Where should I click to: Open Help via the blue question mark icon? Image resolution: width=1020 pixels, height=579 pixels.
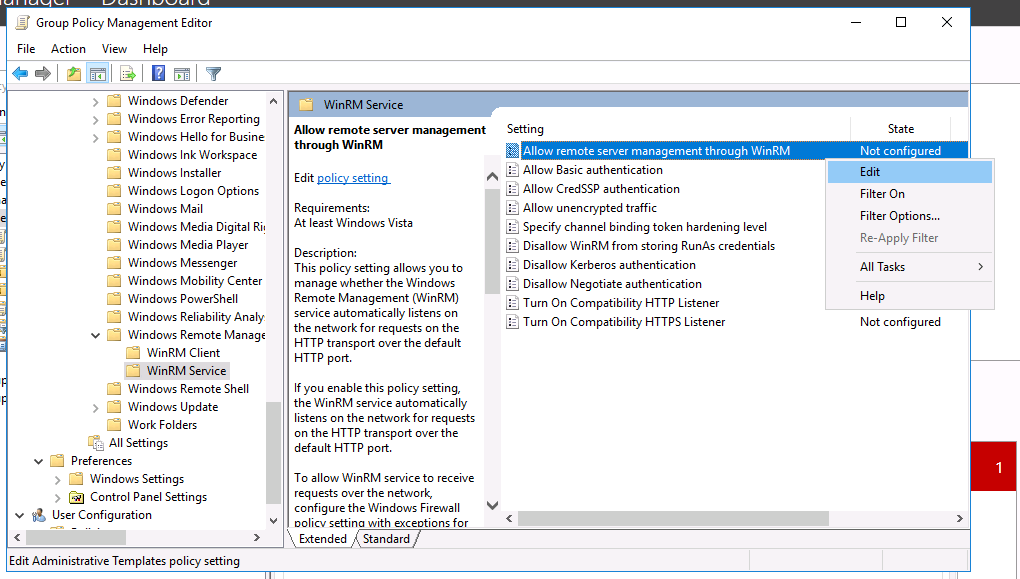click(158, 73)
